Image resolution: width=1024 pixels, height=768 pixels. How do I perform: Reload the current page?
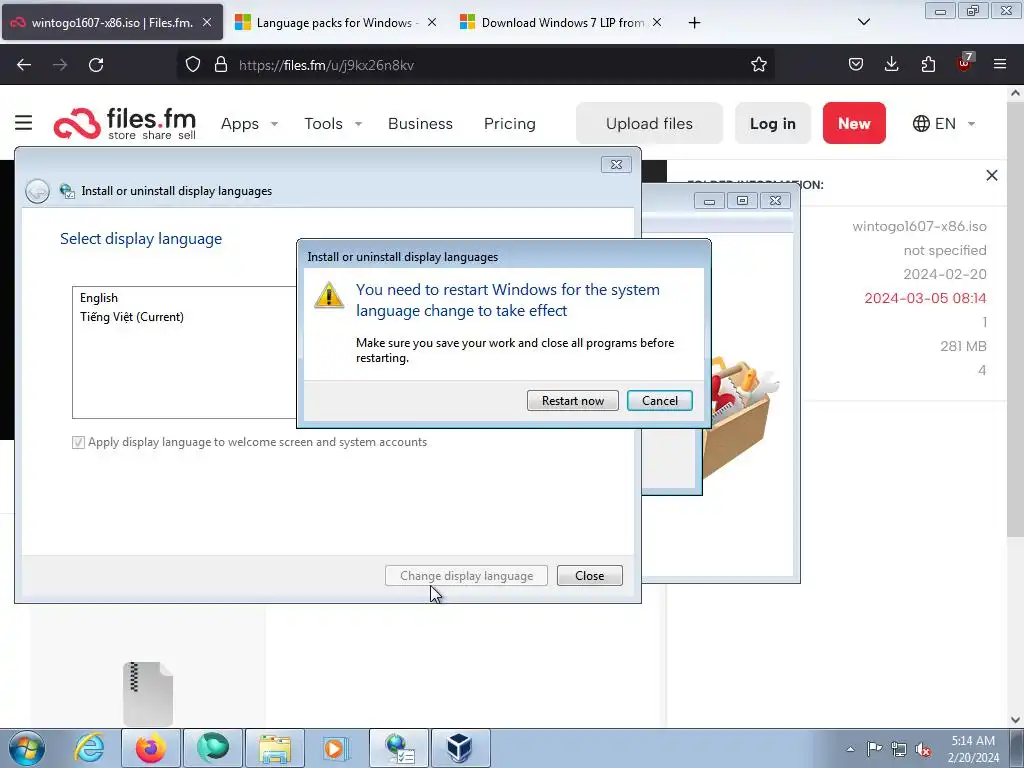96,65
